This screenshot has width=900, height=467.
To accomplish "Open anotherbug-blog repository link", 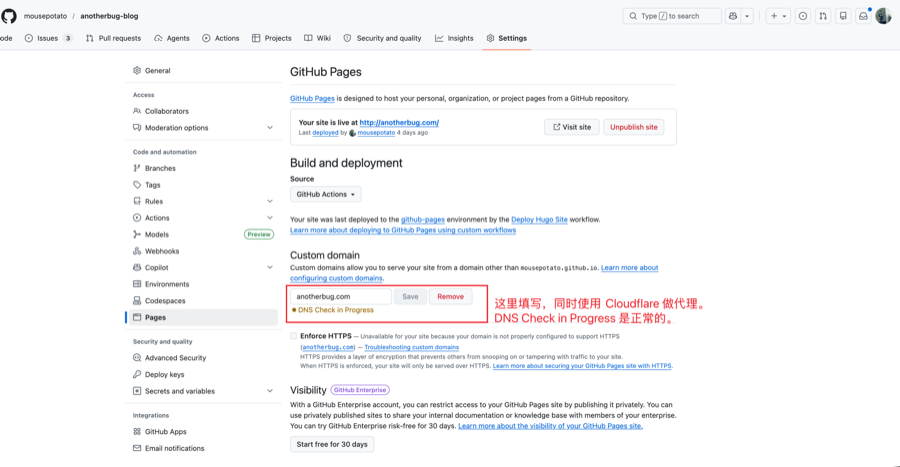I will point(109,16).
